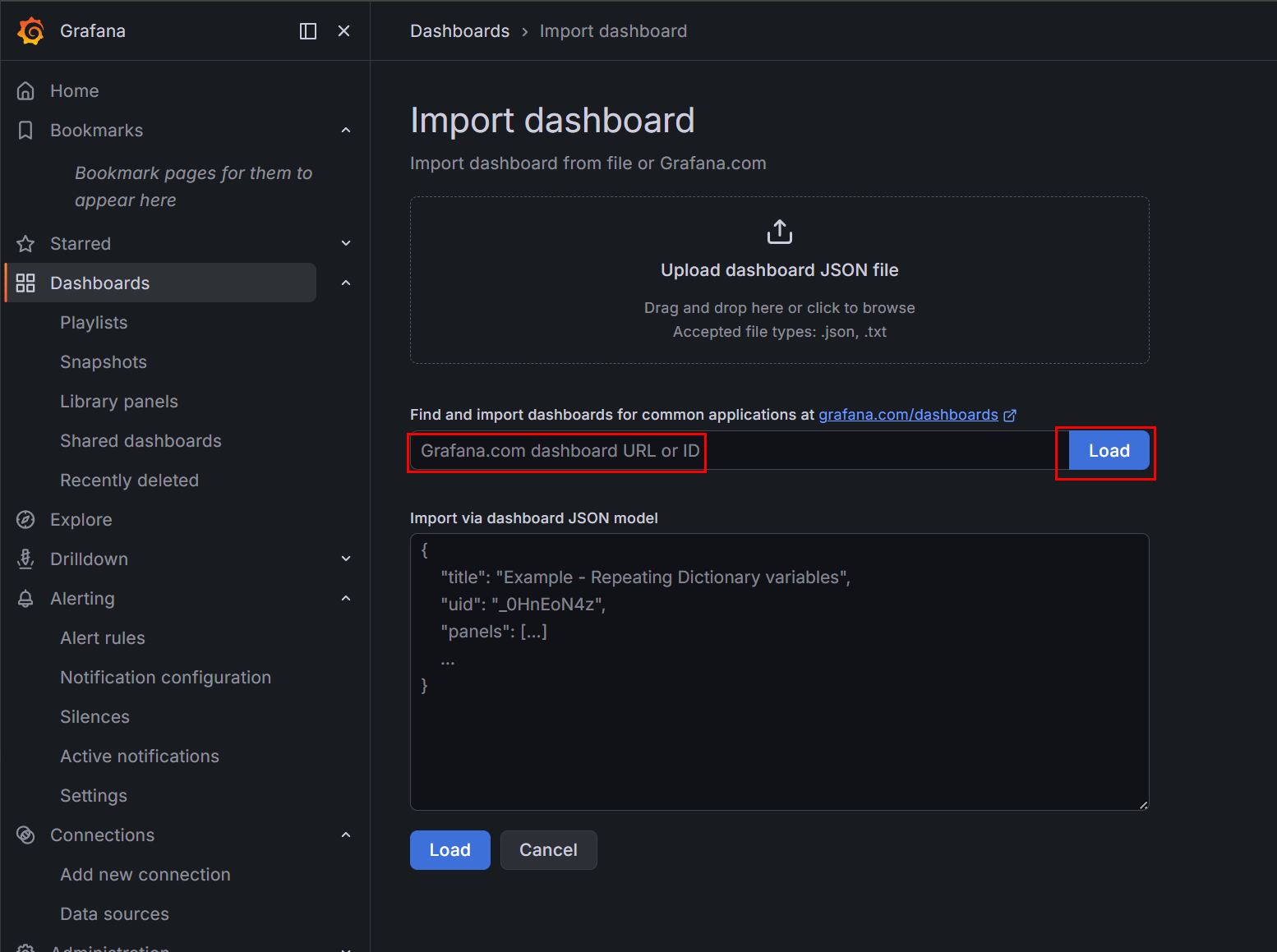Cancel the dashboard import

point(549,850)
